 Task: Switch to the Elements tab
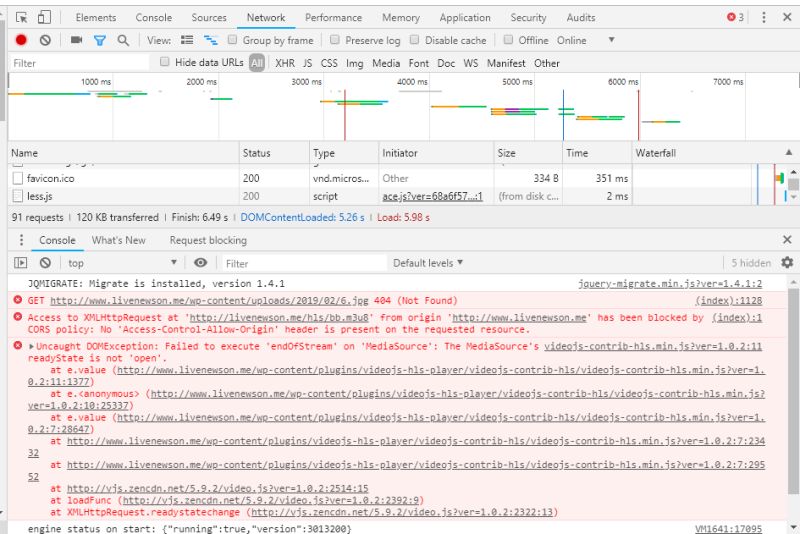click(x=96, y=17)
